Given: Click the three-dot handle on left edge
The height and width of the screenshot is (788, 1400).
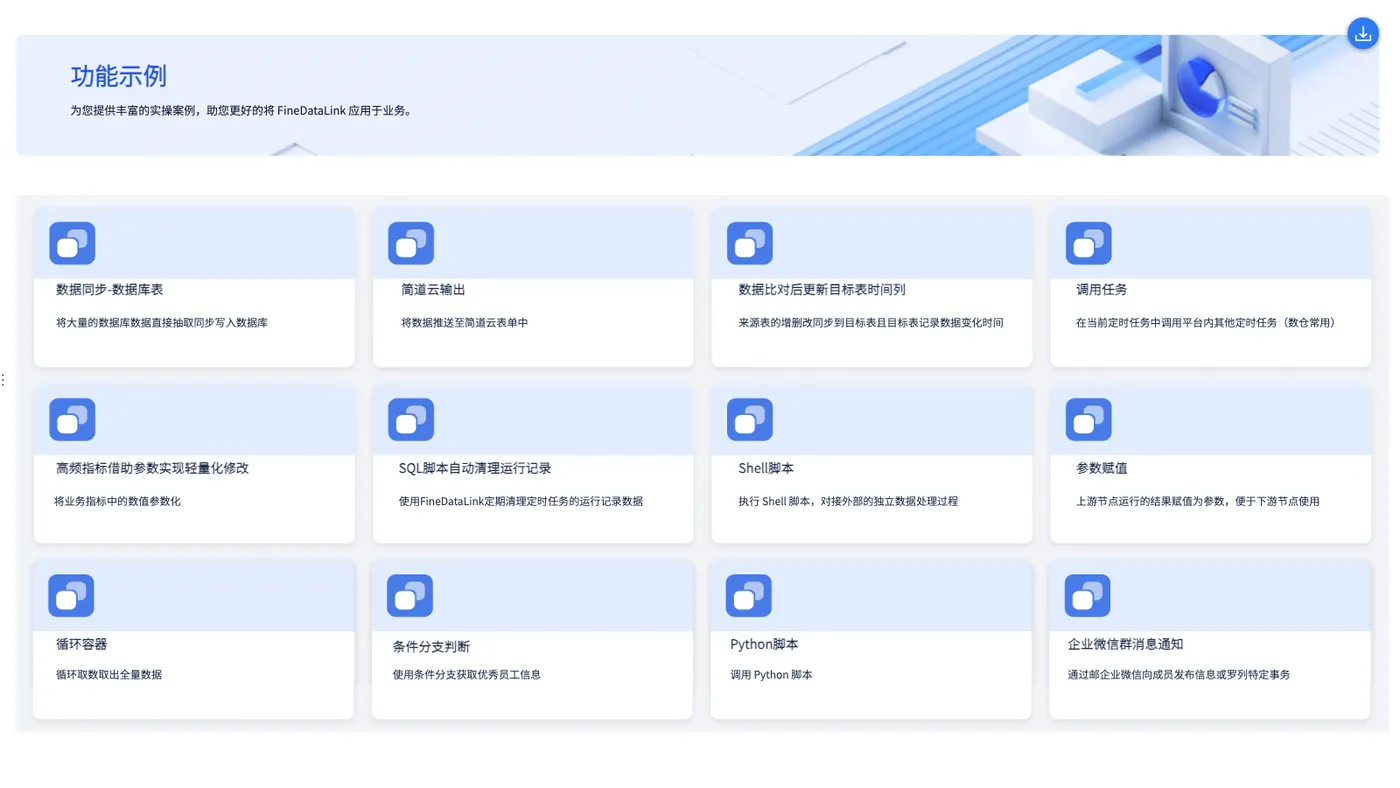Looking at the screenshot, I should coord(4,380).
